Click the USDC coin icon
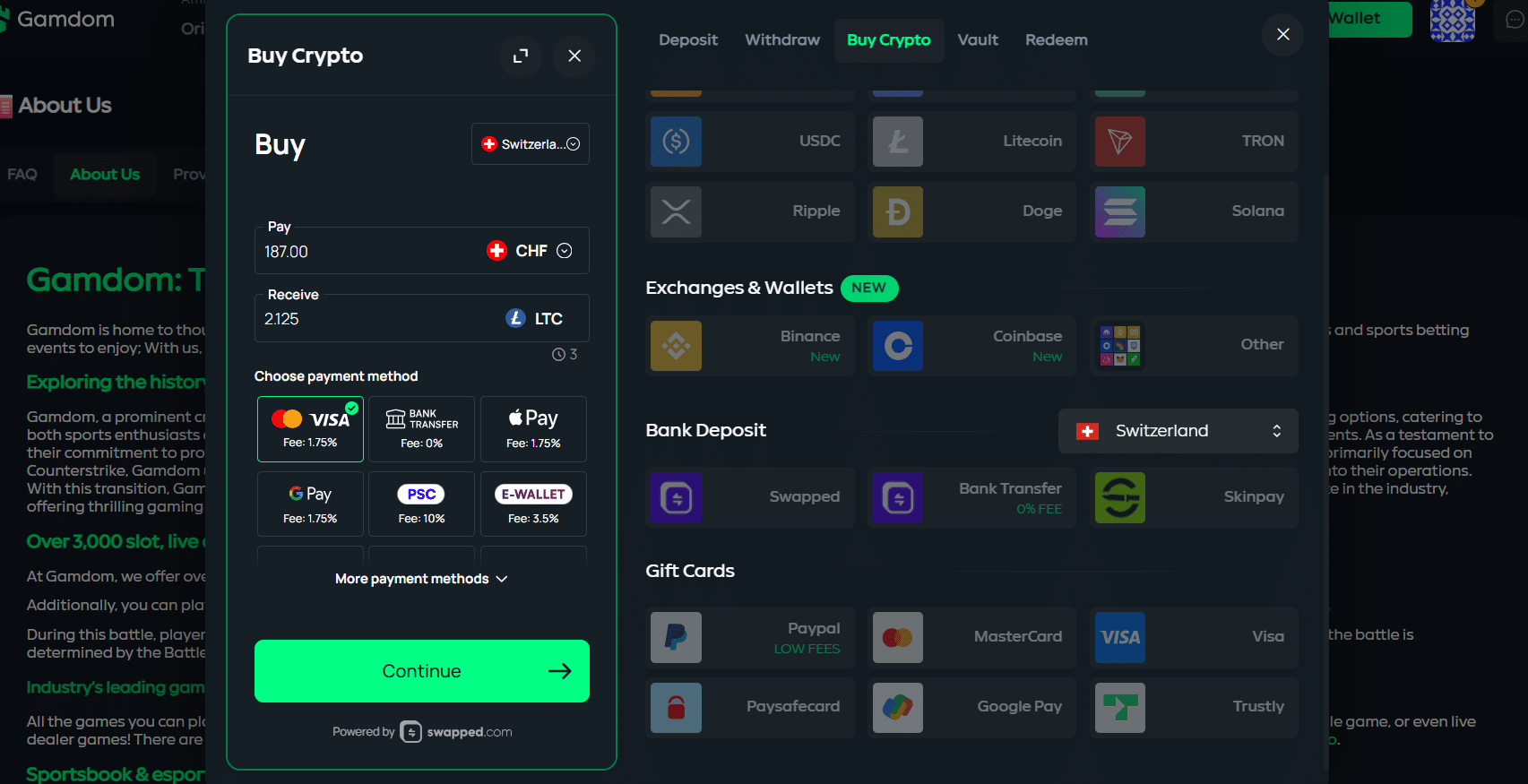This screenshot has height=784, width=1528. coord(676,142)
